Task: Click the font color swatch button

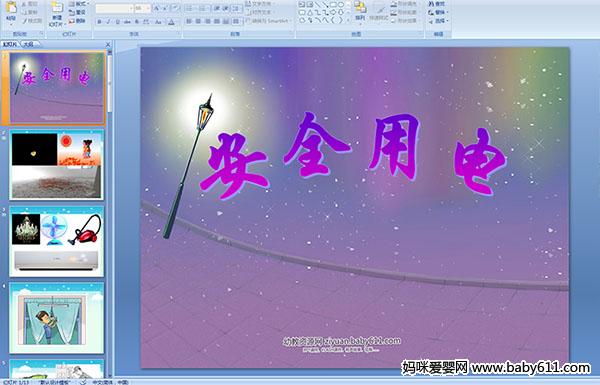Action: pyautogui.click(x=171, y=22)
